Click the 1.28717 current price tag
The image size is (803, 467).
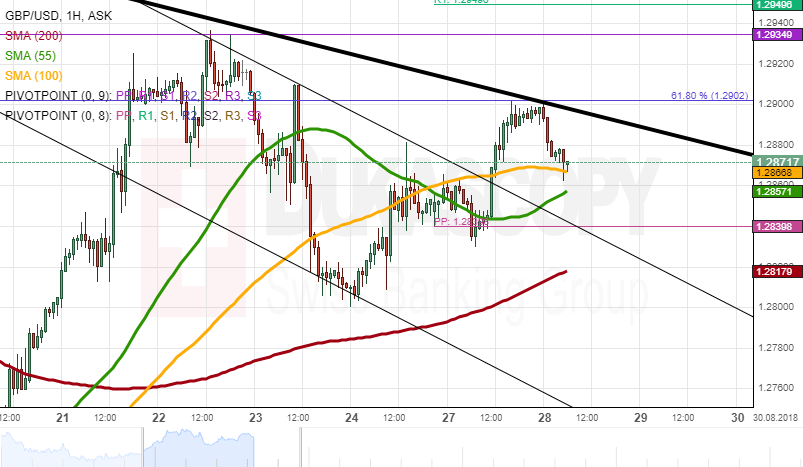click(x=778, y=161)
